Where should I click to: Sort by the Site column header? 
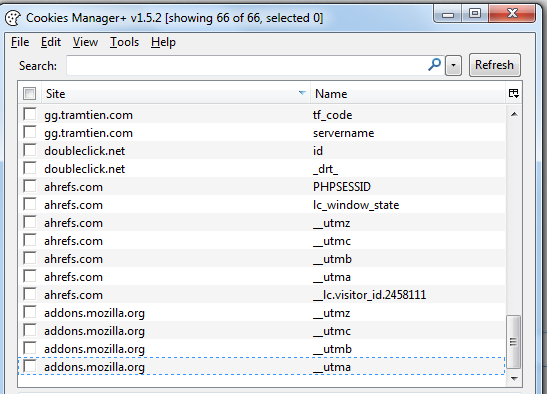click(176, 94)
